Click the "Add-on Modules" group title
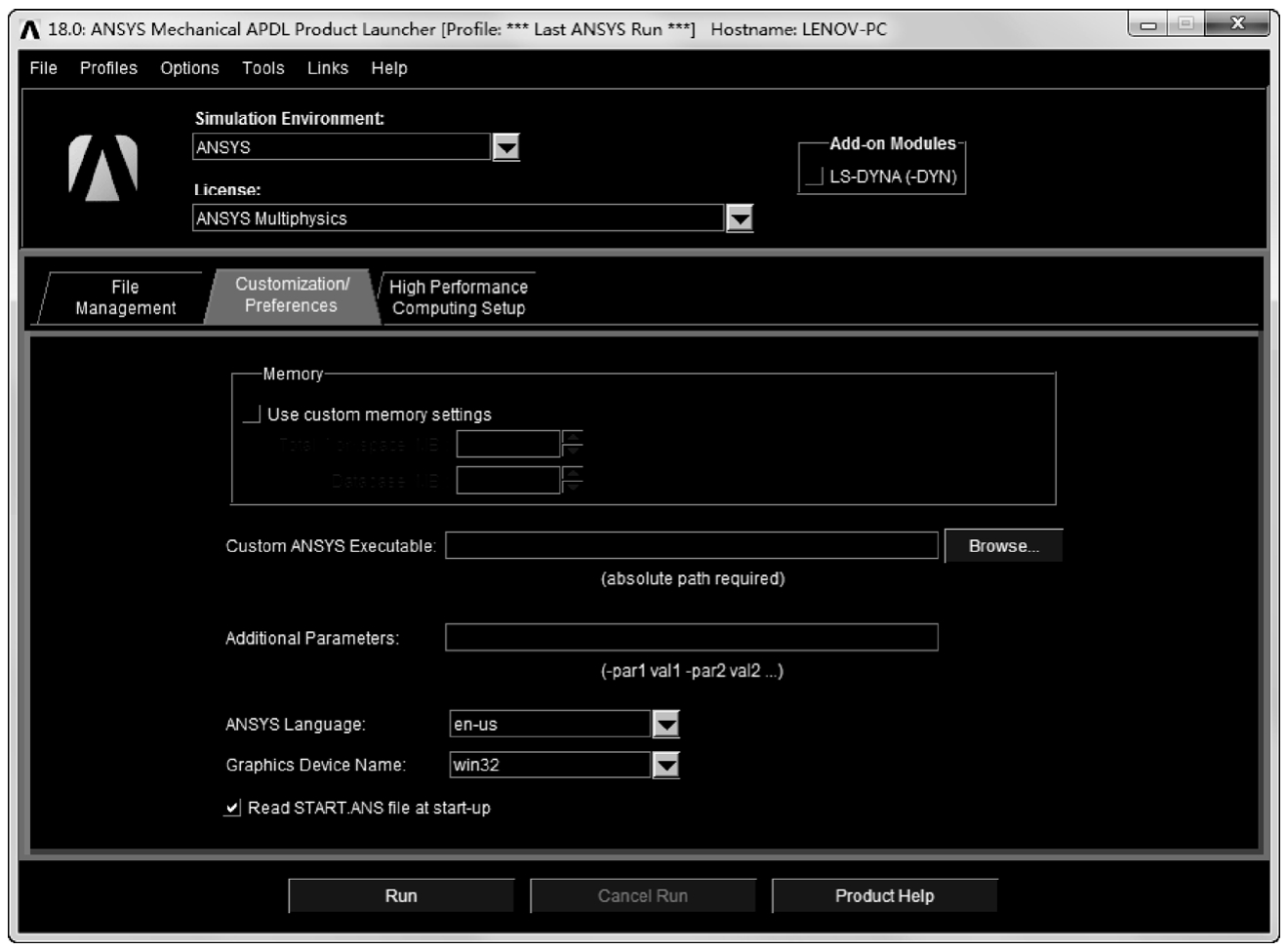1288x950 pixels. coord(893,143)
